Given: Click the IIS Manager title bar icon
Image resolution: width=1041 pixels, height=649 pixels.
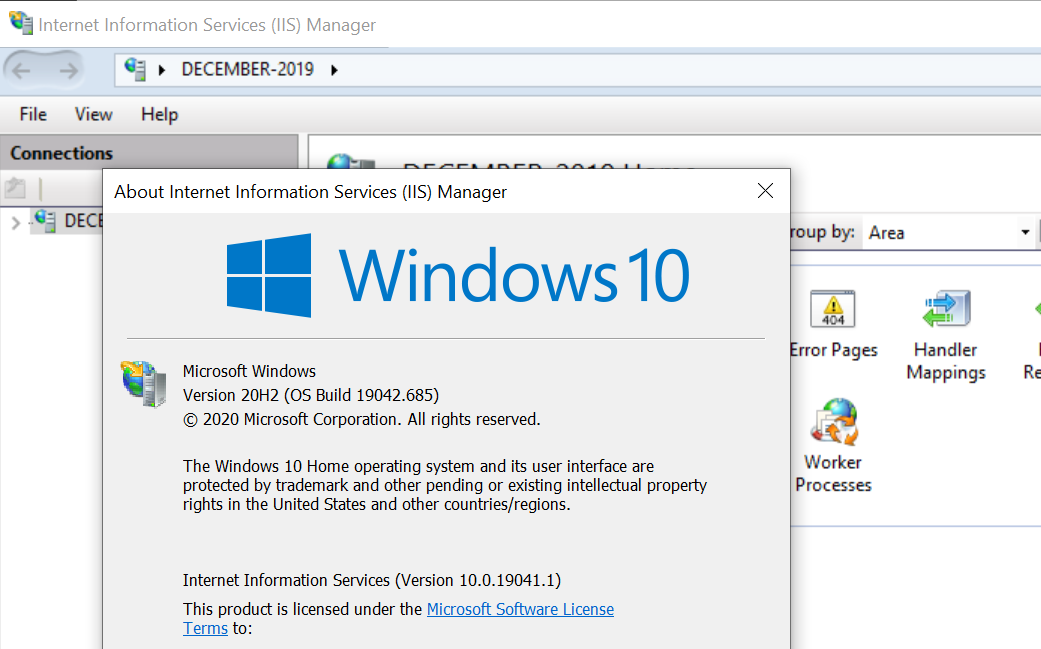Looking at the screenshot, I should pyautogui.click(x=21, y=23).
